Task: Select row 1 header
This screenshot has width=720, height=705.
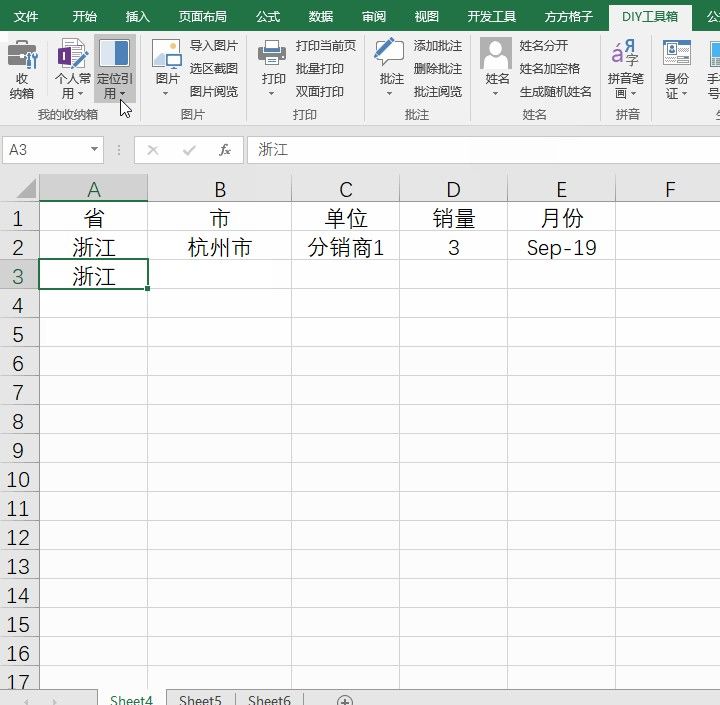Action: point(18,218)
